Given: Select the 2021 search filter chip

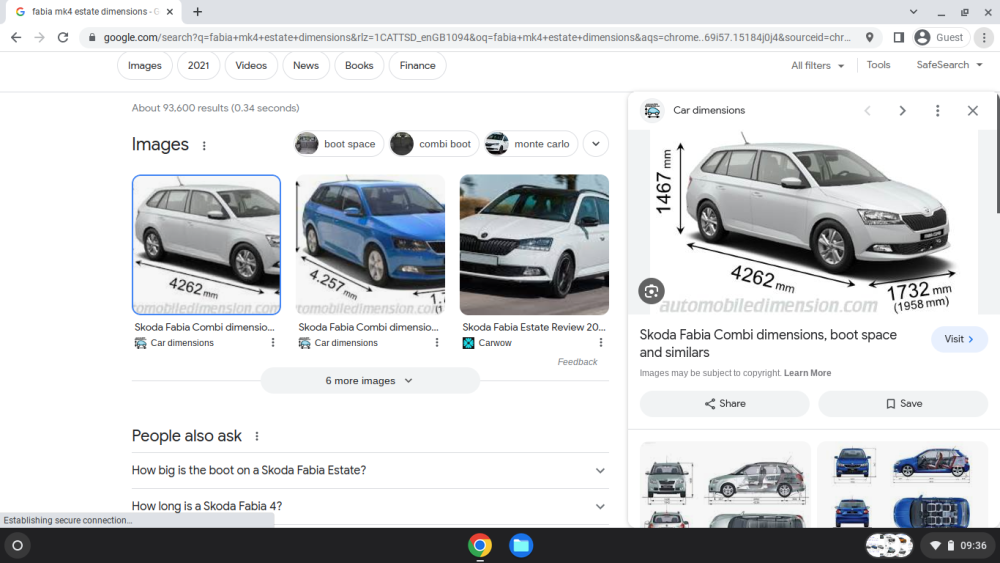Looking at the screenshot, I should tap(198, 66).
